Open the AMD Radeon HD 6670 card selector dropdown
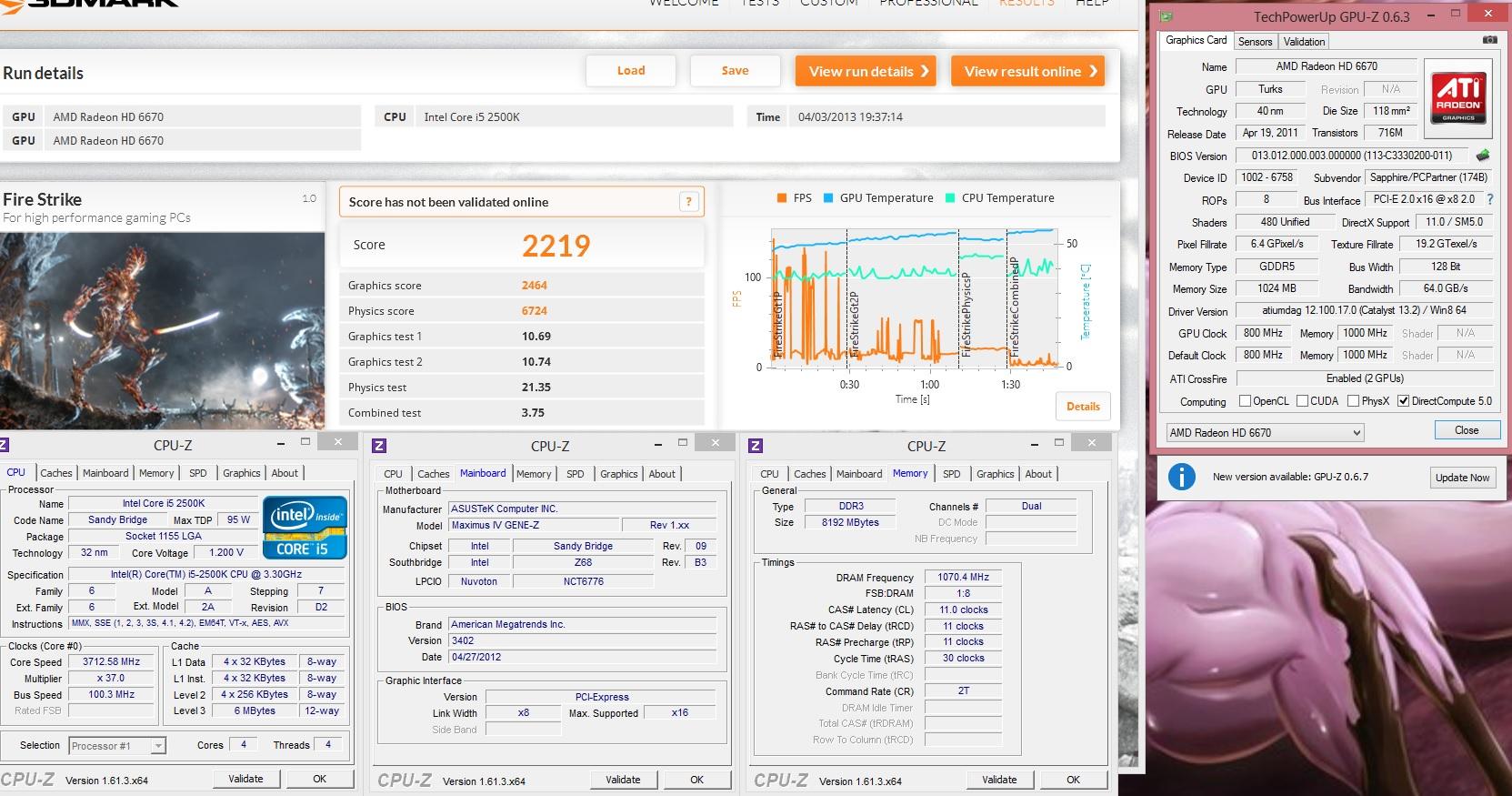This screenshot has width=1512, height=796. (1265, 433)
